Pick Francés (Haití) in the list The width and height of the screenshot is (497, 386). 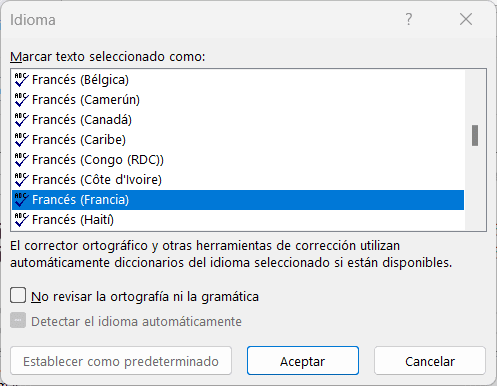238,220
